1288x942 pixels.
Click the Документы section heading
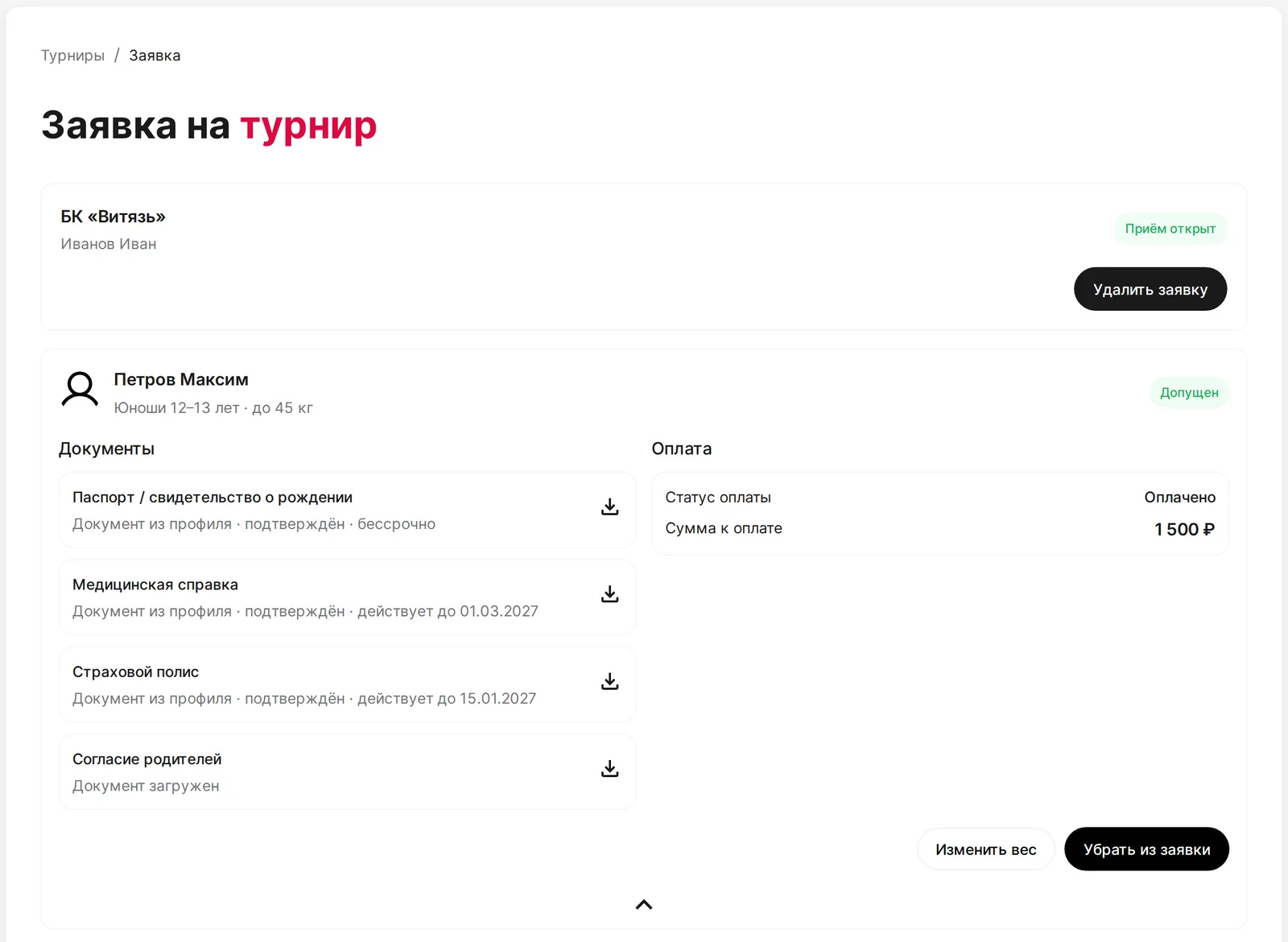coord(106,448)
